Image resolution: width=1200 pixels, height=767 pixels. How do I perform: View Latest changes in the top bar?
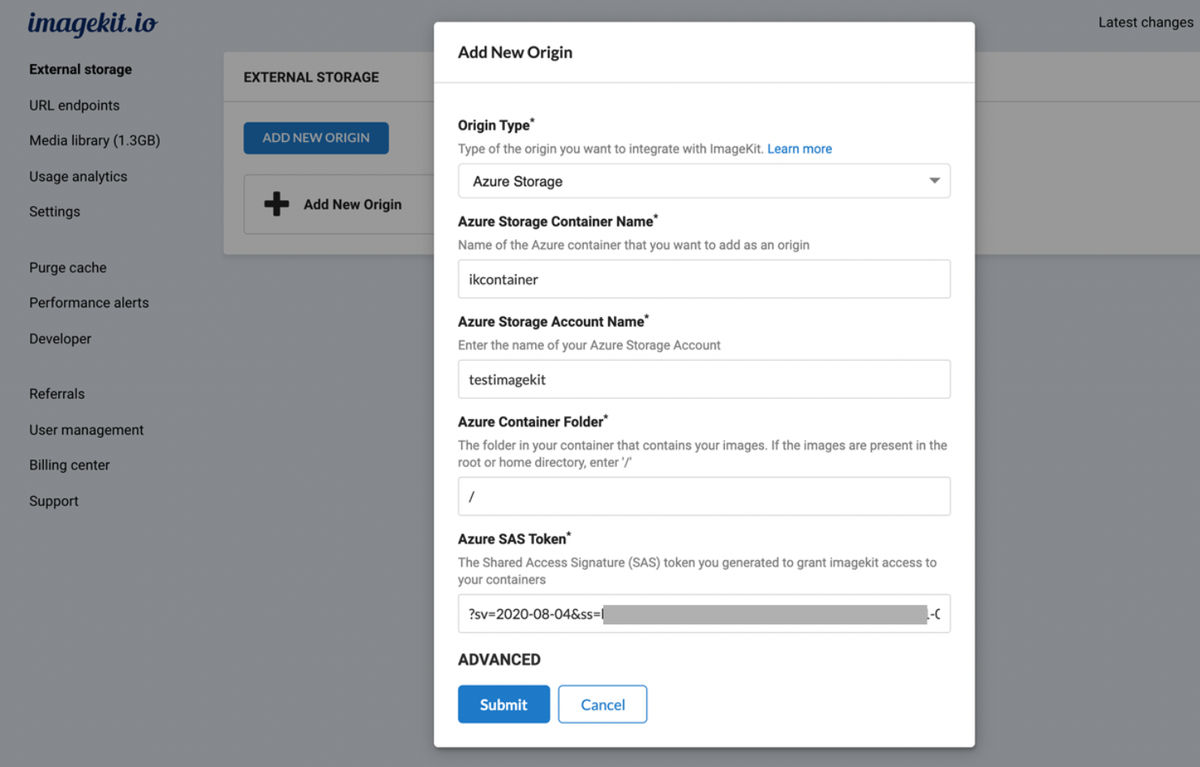coord(1145,21)
